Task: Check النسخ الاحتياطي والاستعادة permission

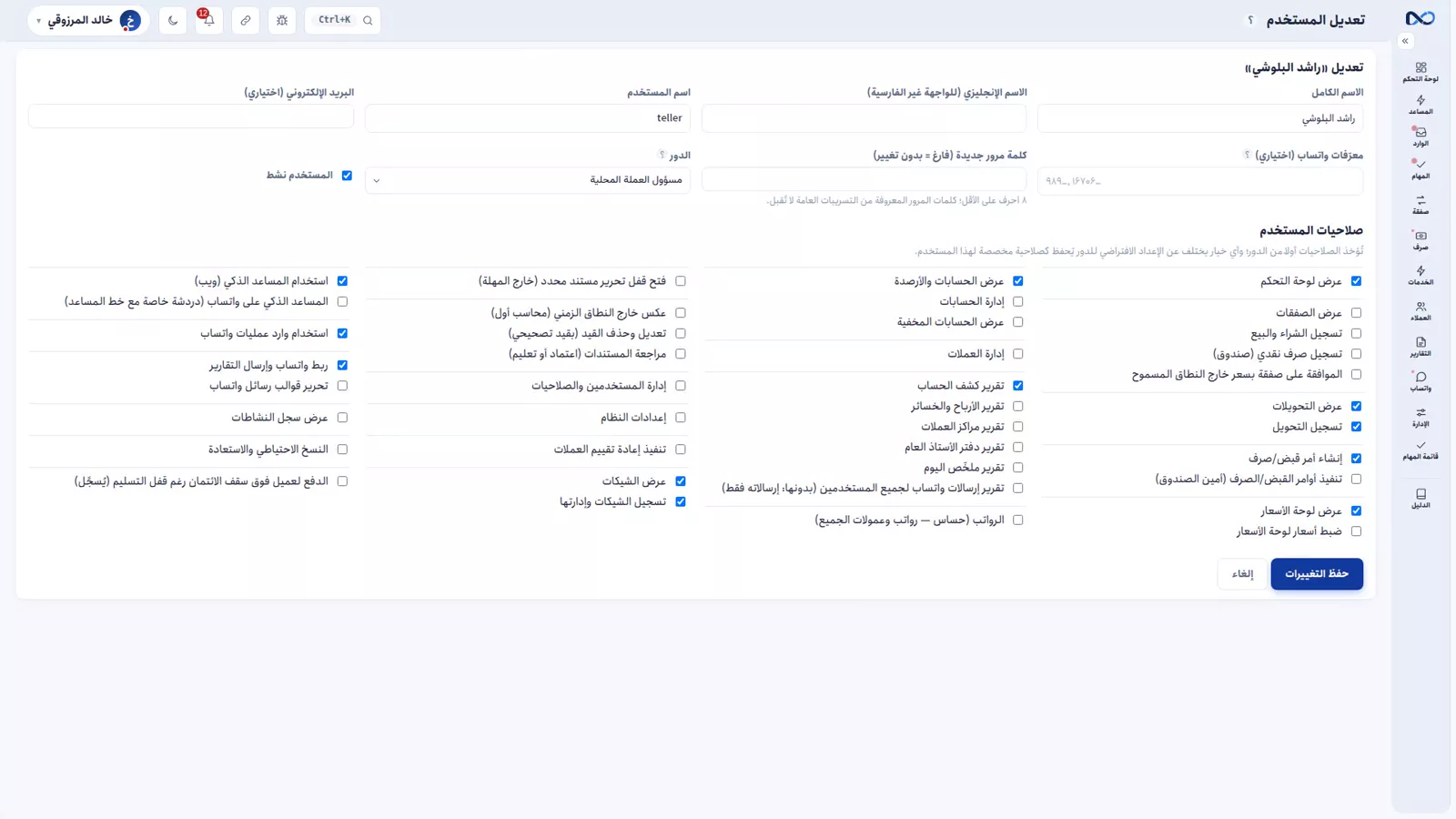Action: pos(342,450)
